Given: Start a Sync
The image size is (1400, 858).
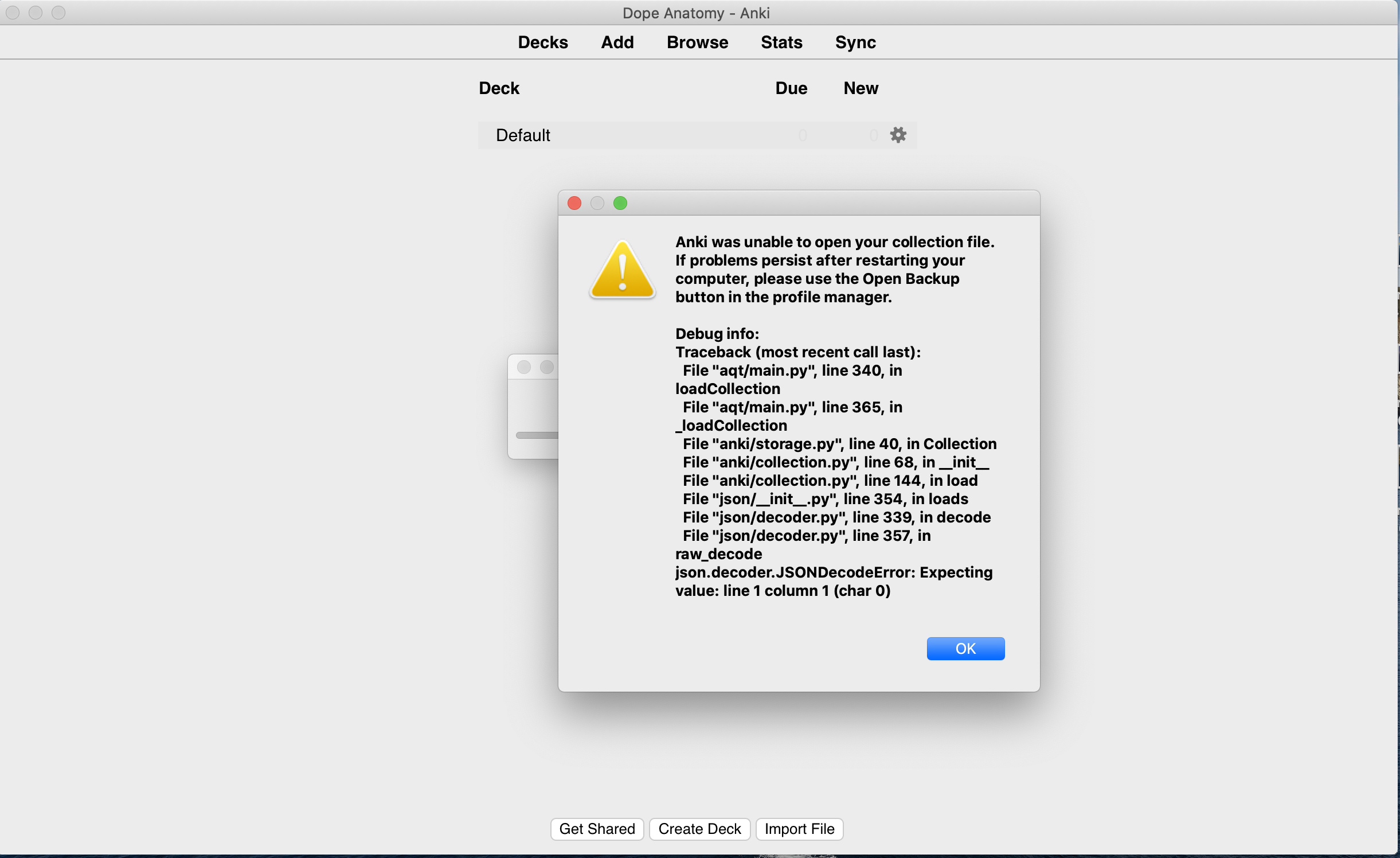Looking at the screenshot, I should 855,42.
